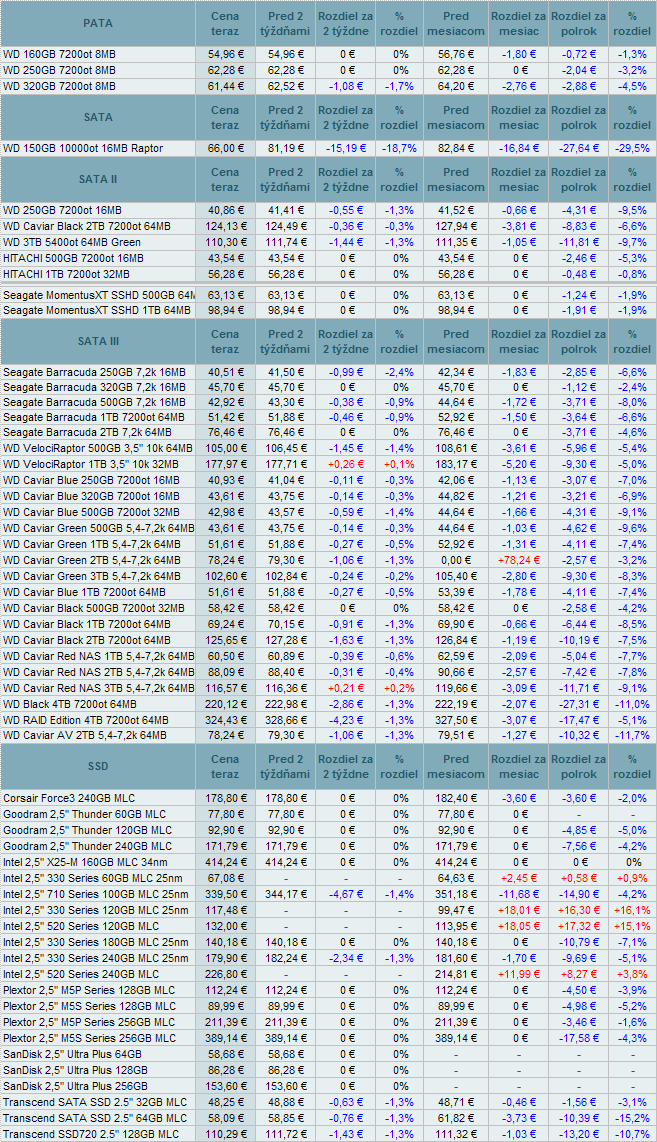This screenshot has height=1142, width=657.
Task: Click 66,00 € price in Raptor row
Action: tap(225, 149)
